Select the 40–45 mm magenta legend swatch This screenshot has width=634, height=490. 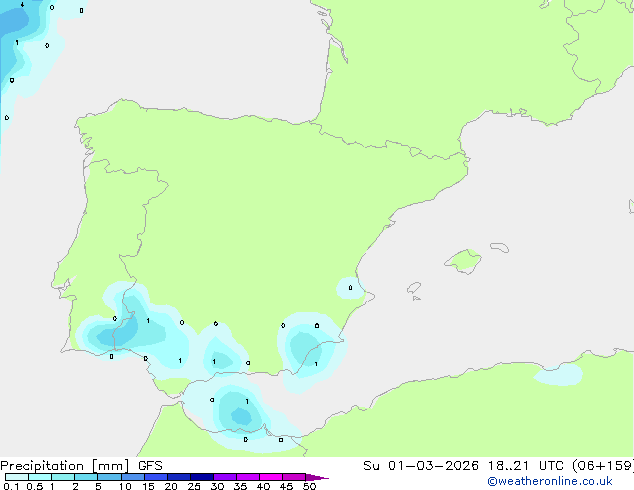click(271, 477)
